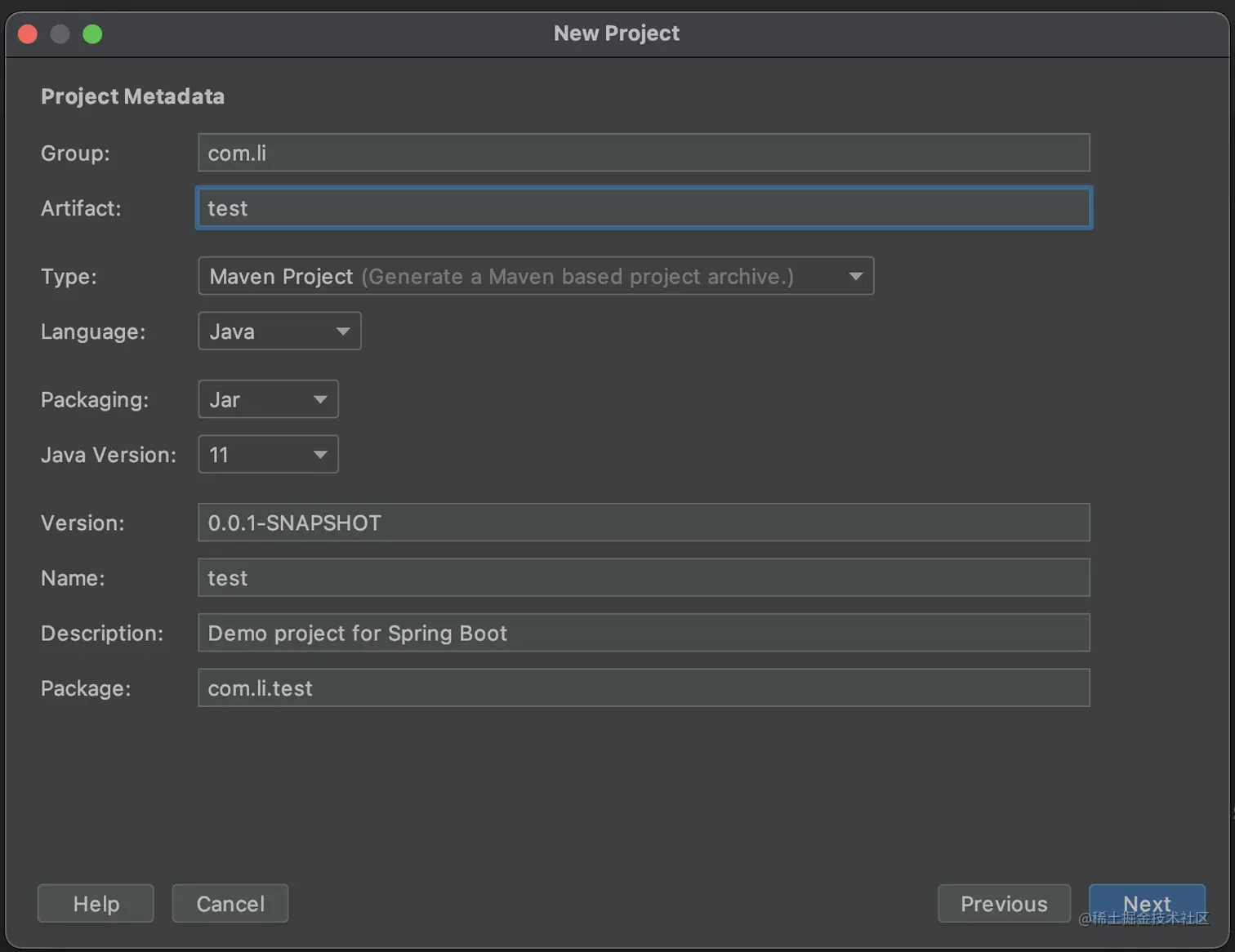Expand the Java Version dropdown
The height and width of the screenshot is (952, 1235).
(267, 455)
